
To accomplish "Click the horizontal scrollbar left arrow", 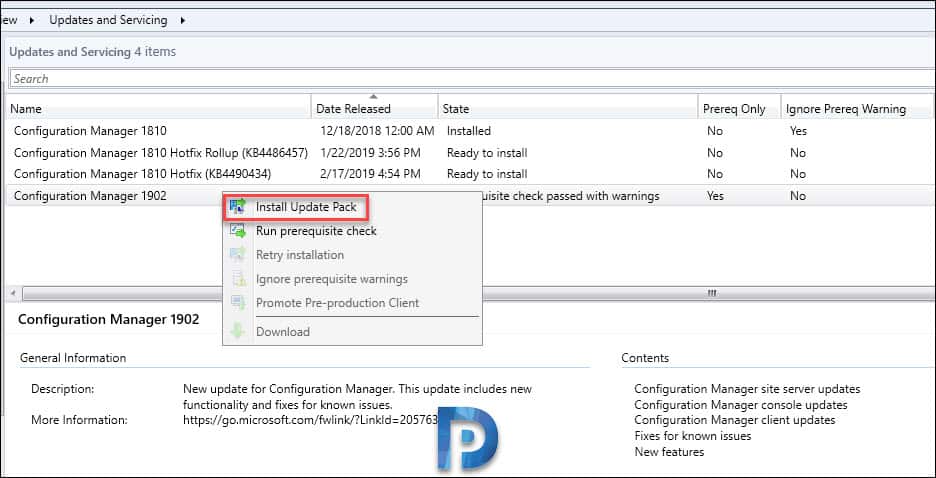I will tap(14, 294).
